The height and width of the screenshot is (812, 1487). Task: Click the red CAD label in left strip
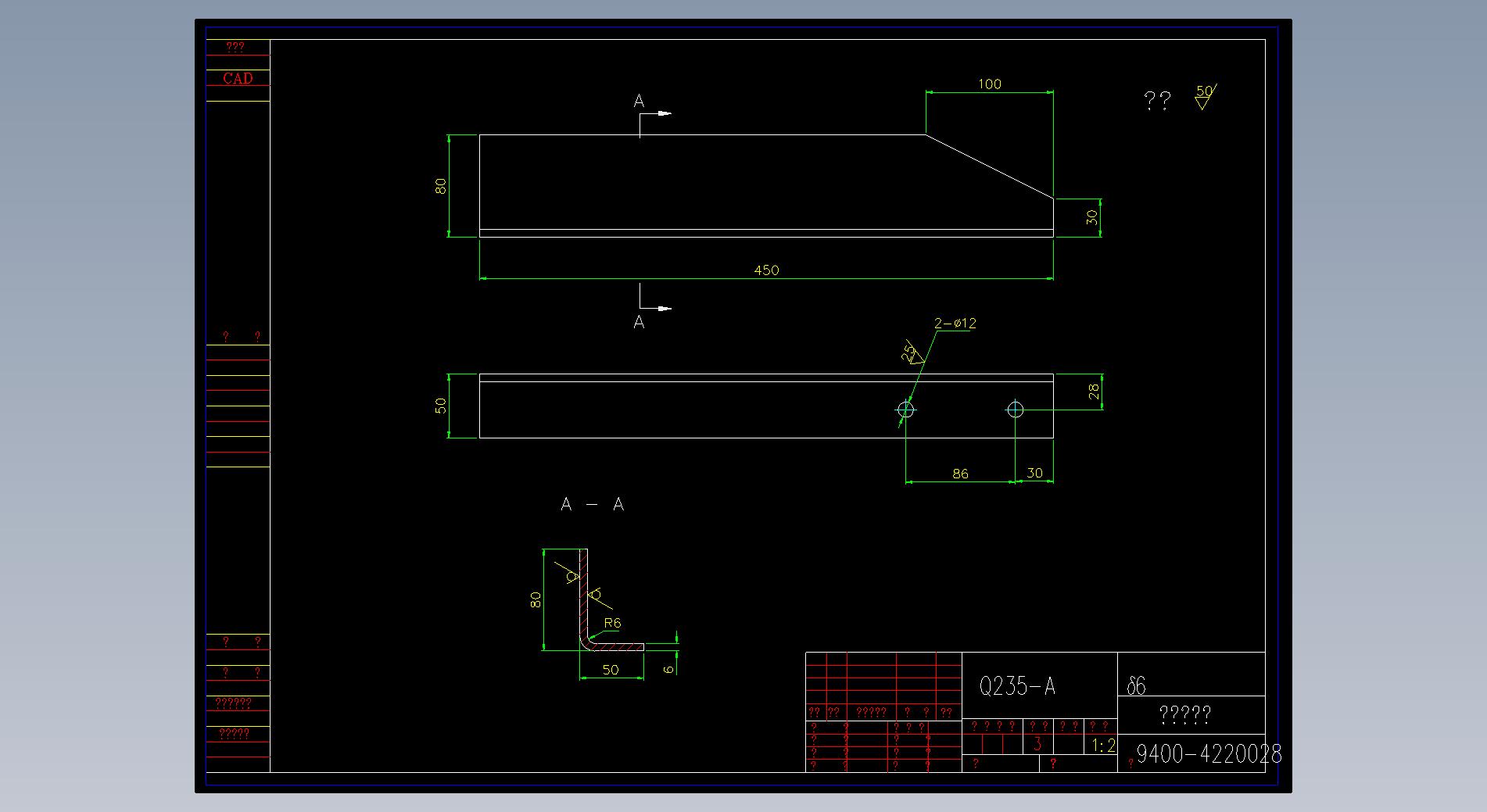(238, 78)
